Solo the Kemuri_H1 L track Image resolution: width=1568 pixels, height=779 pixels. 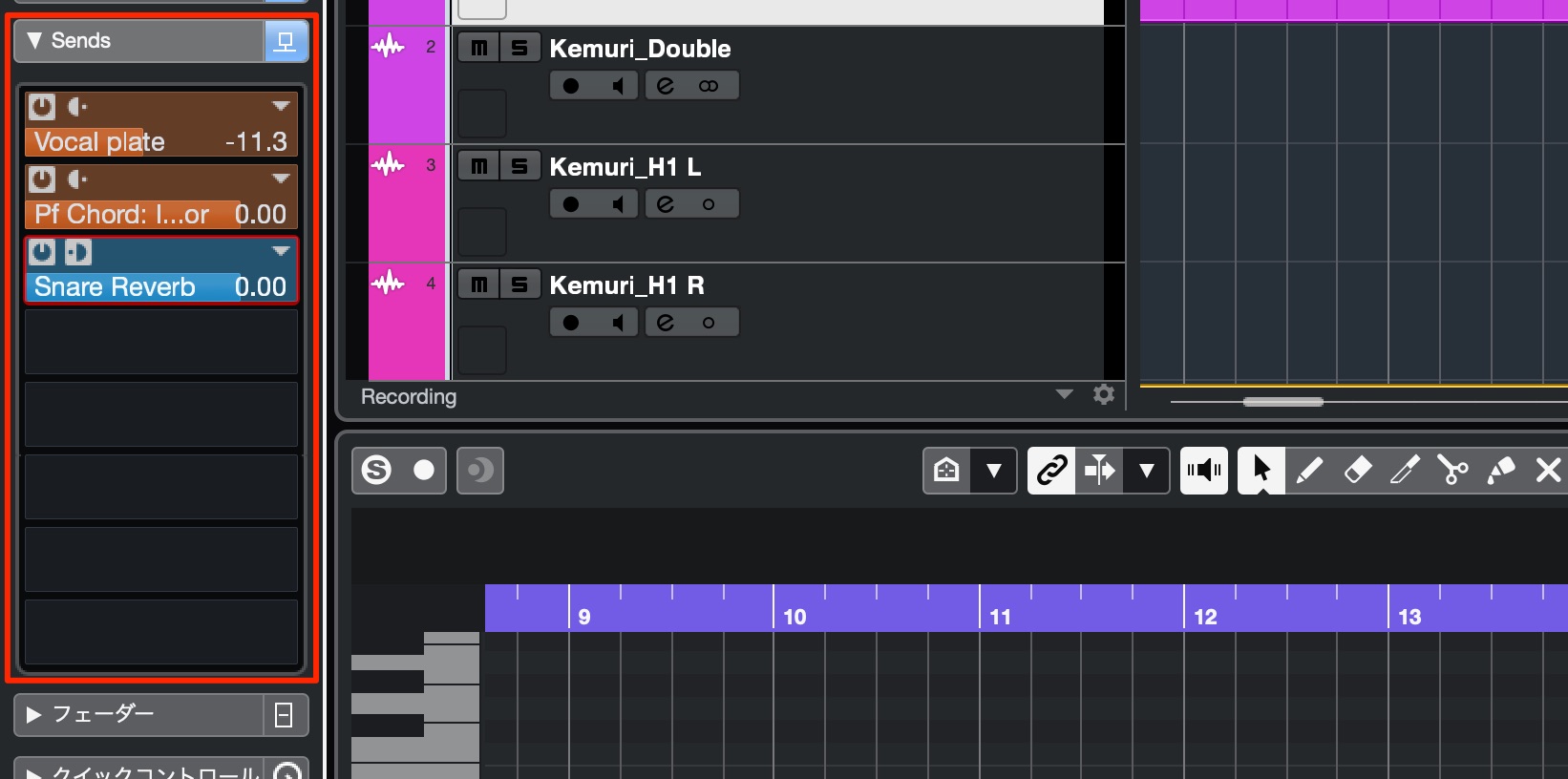(519, 166)
